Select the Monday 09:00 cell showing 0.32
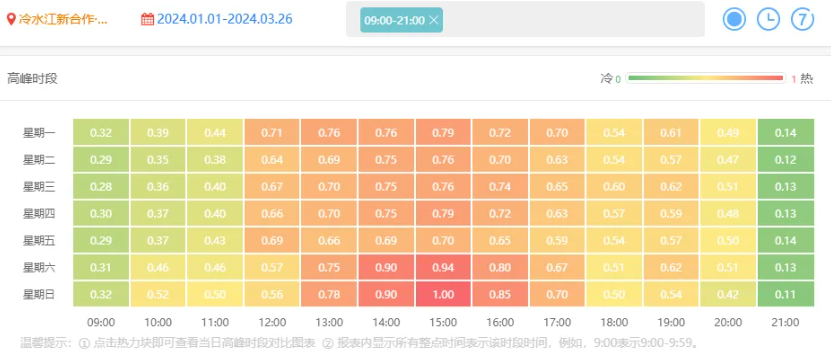Viewport: 831px width, 364px height. click(101, 132)
